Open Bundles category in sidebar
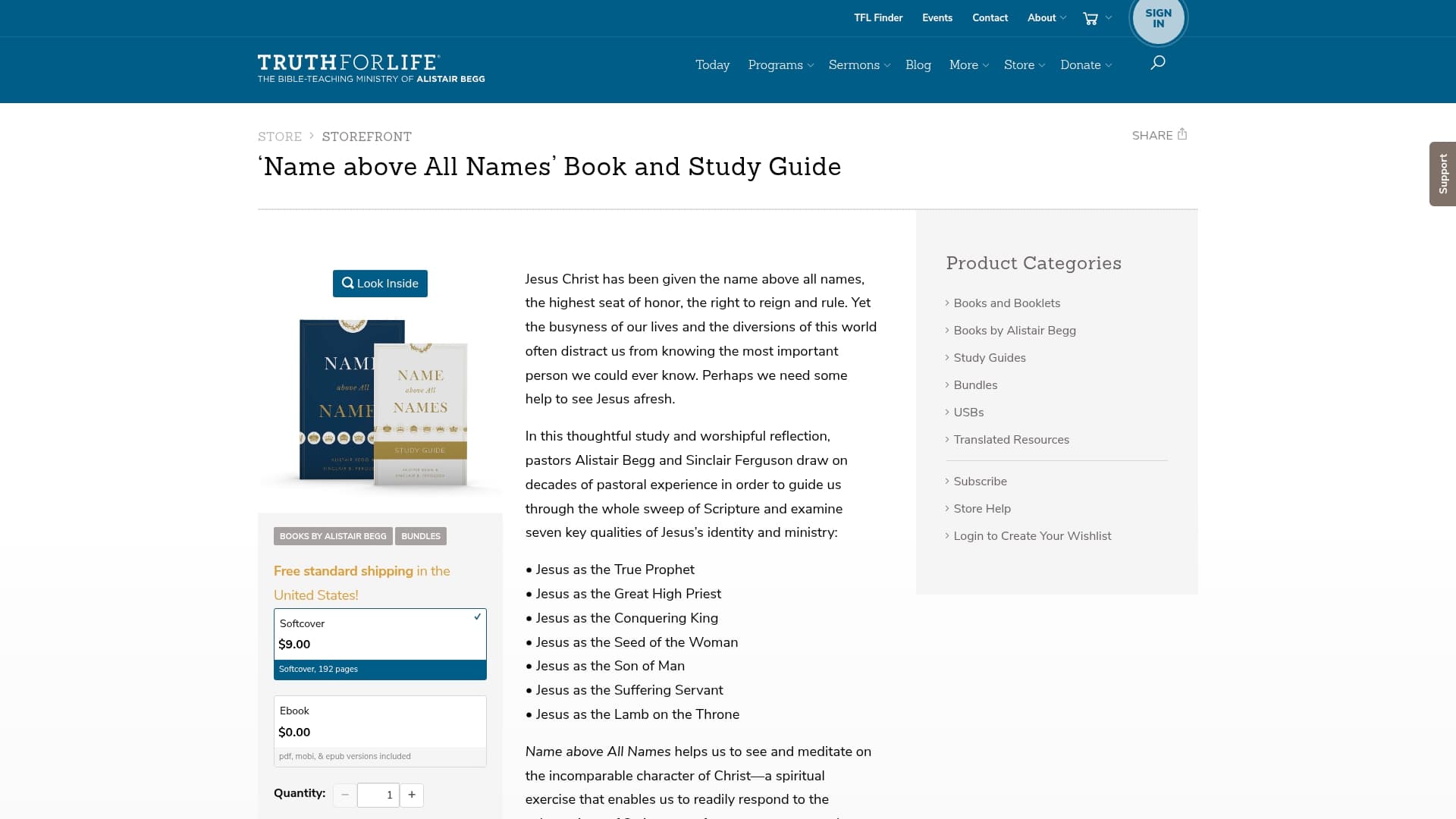The height and width of the screenshot is (819, 1456). 975,385
